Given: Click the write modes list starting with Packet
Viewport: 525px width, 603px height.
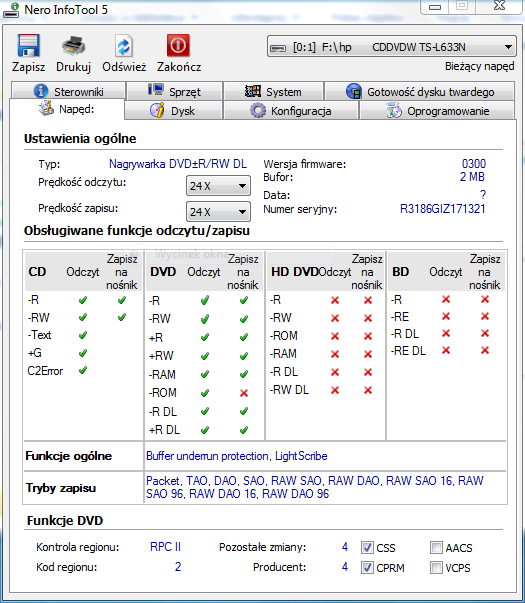Looking at the screenshot, I should 315,487.
